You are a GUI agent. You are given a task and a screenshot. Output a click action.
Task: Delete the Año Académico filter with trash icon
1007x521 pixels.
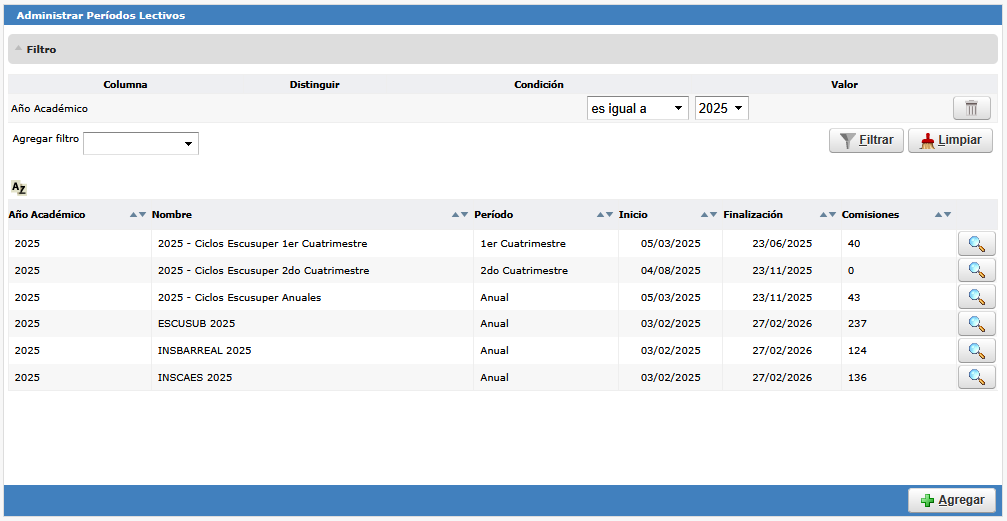tap(972, 109)
